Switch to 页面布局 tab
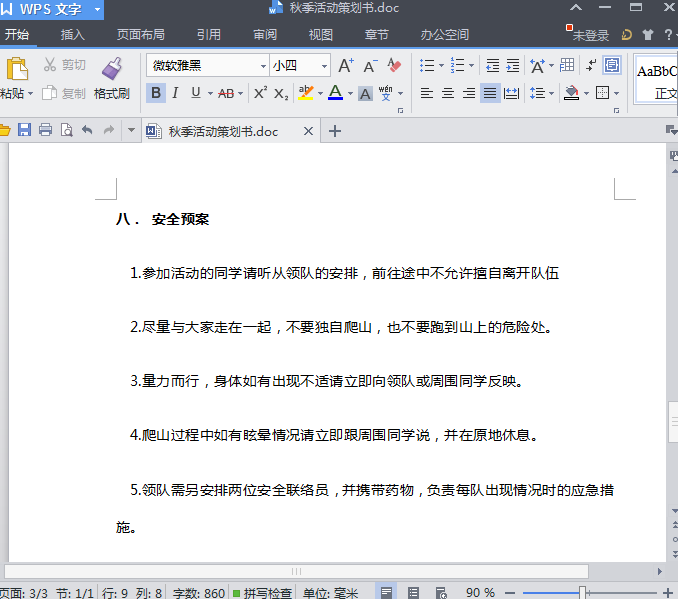The width and height of the screenshot is (678, 599). tap(141, 35)
